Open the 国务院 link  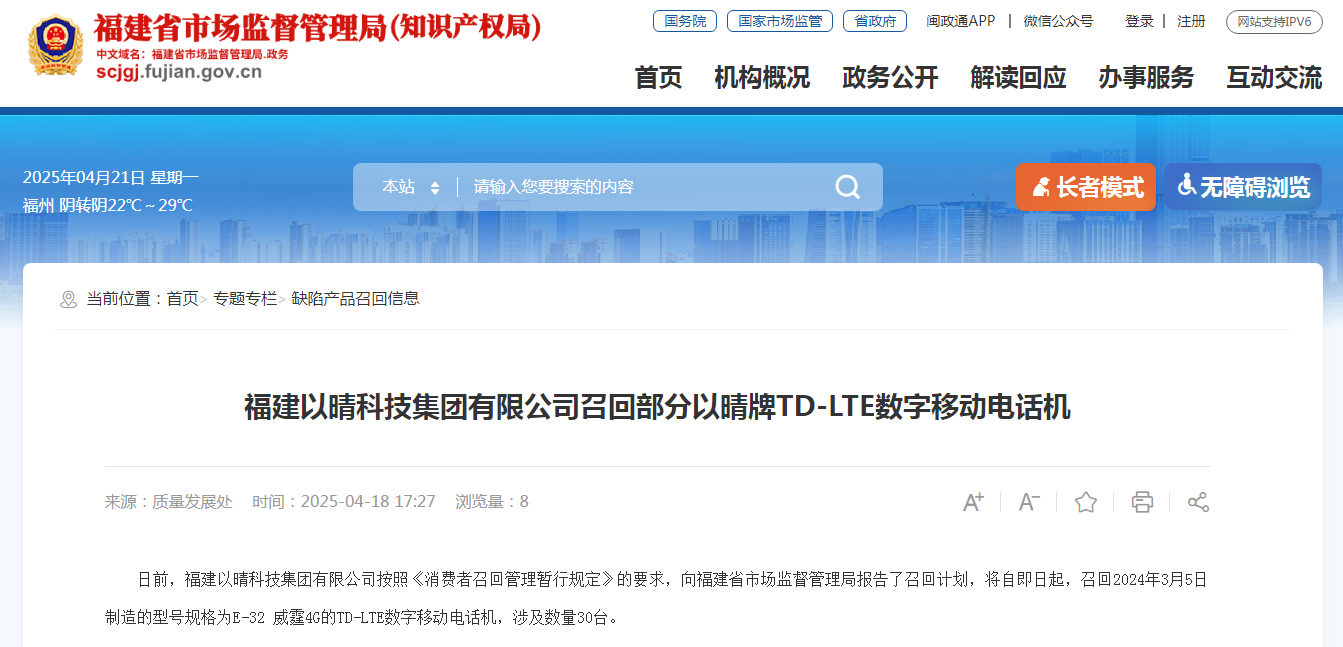(685, 21)
